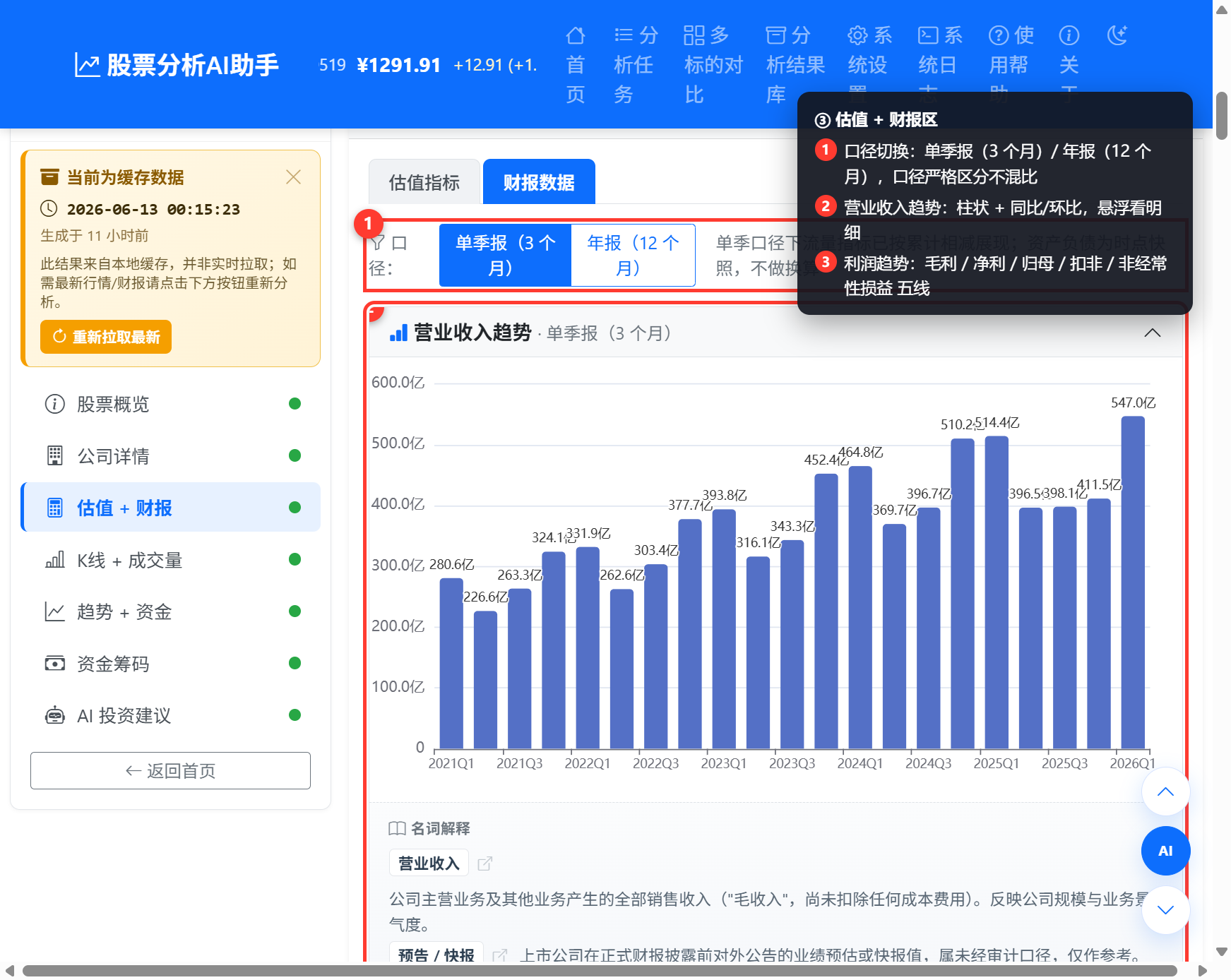Click the 2026Q1 bar labeled 547.0亿

tap(1133, 582)
